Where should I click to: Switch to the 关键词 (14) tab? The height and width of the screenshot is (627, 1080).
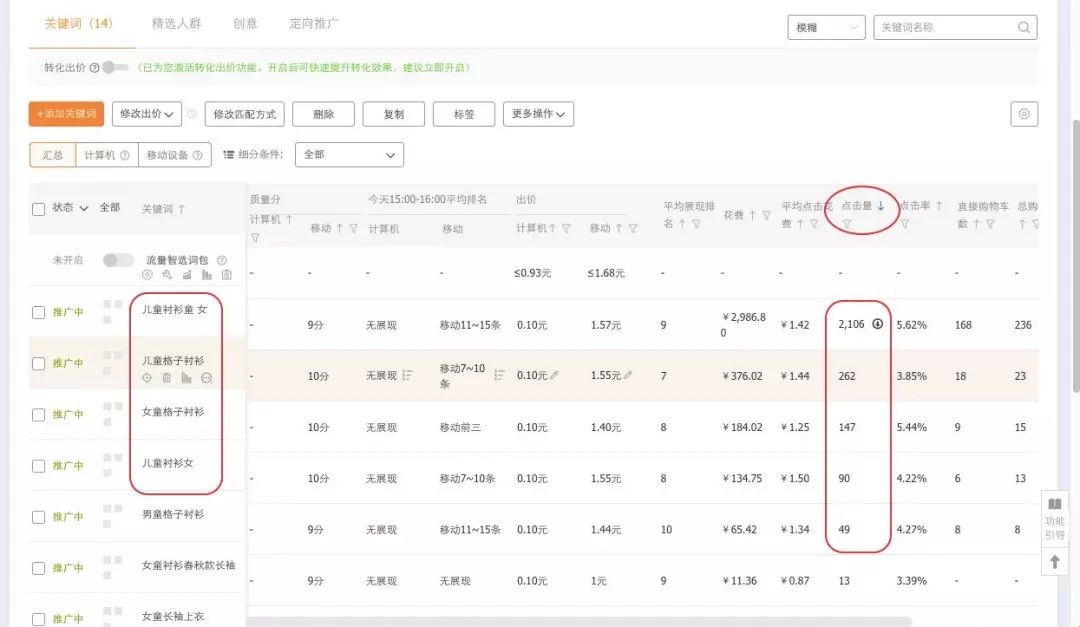[79, 24]
